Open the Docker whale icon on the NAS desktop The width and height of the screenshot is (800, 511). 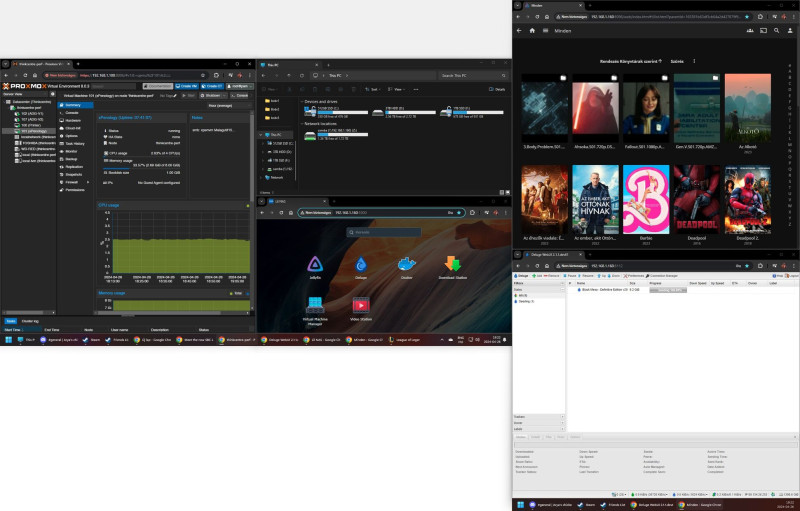click(407, 264)
